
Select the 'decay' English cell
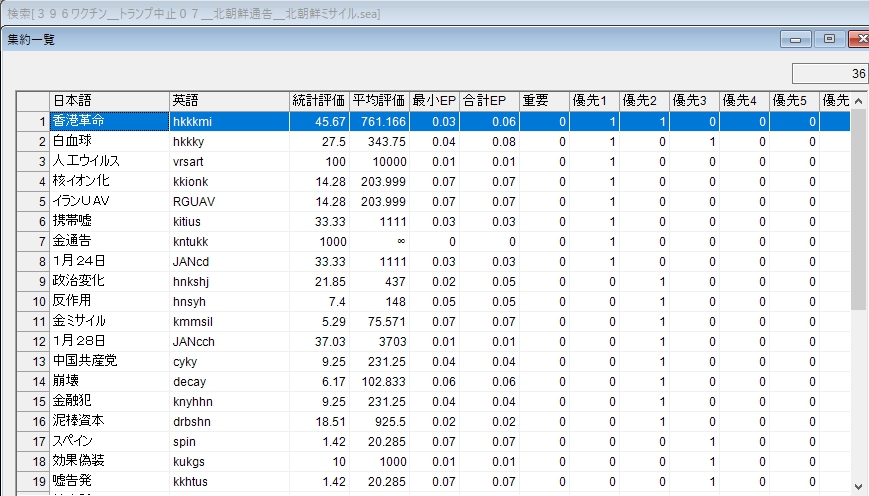229,381
